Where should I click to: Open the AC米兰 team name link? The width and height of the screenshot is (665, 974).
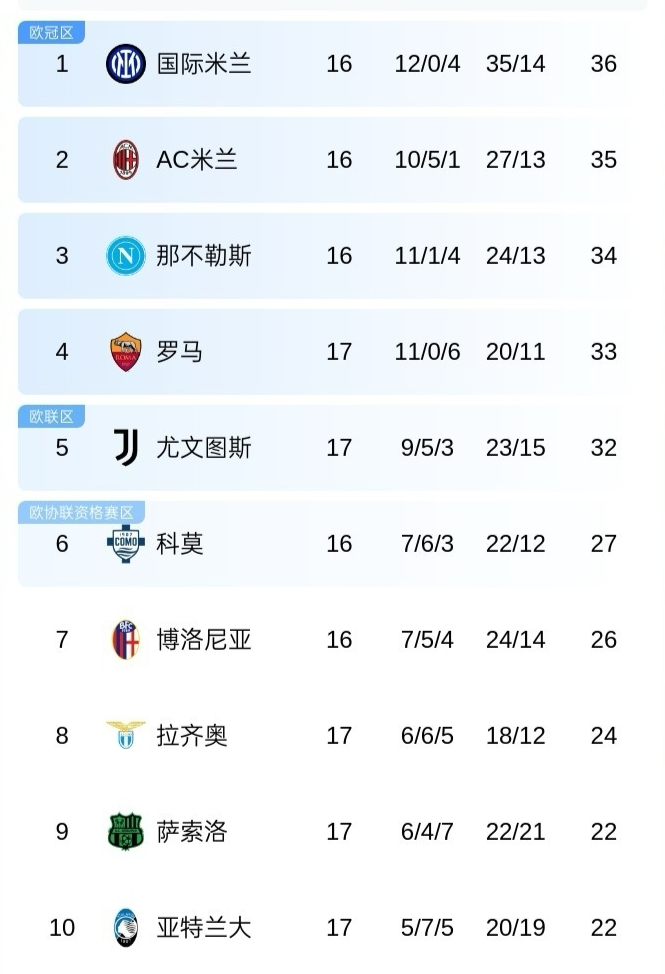197,160
